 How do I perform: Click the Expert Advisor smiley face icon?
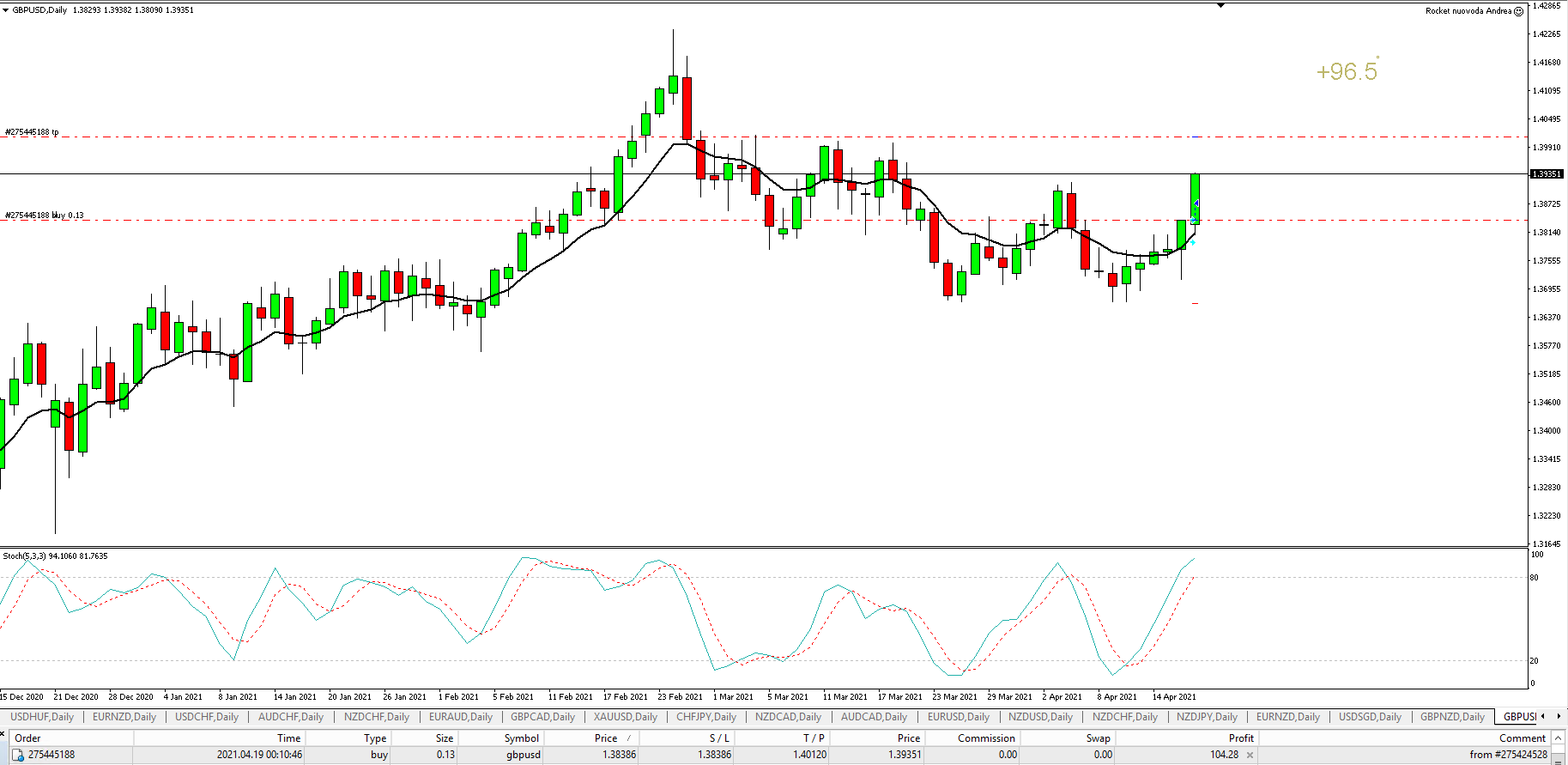(x=1518, y=11)
